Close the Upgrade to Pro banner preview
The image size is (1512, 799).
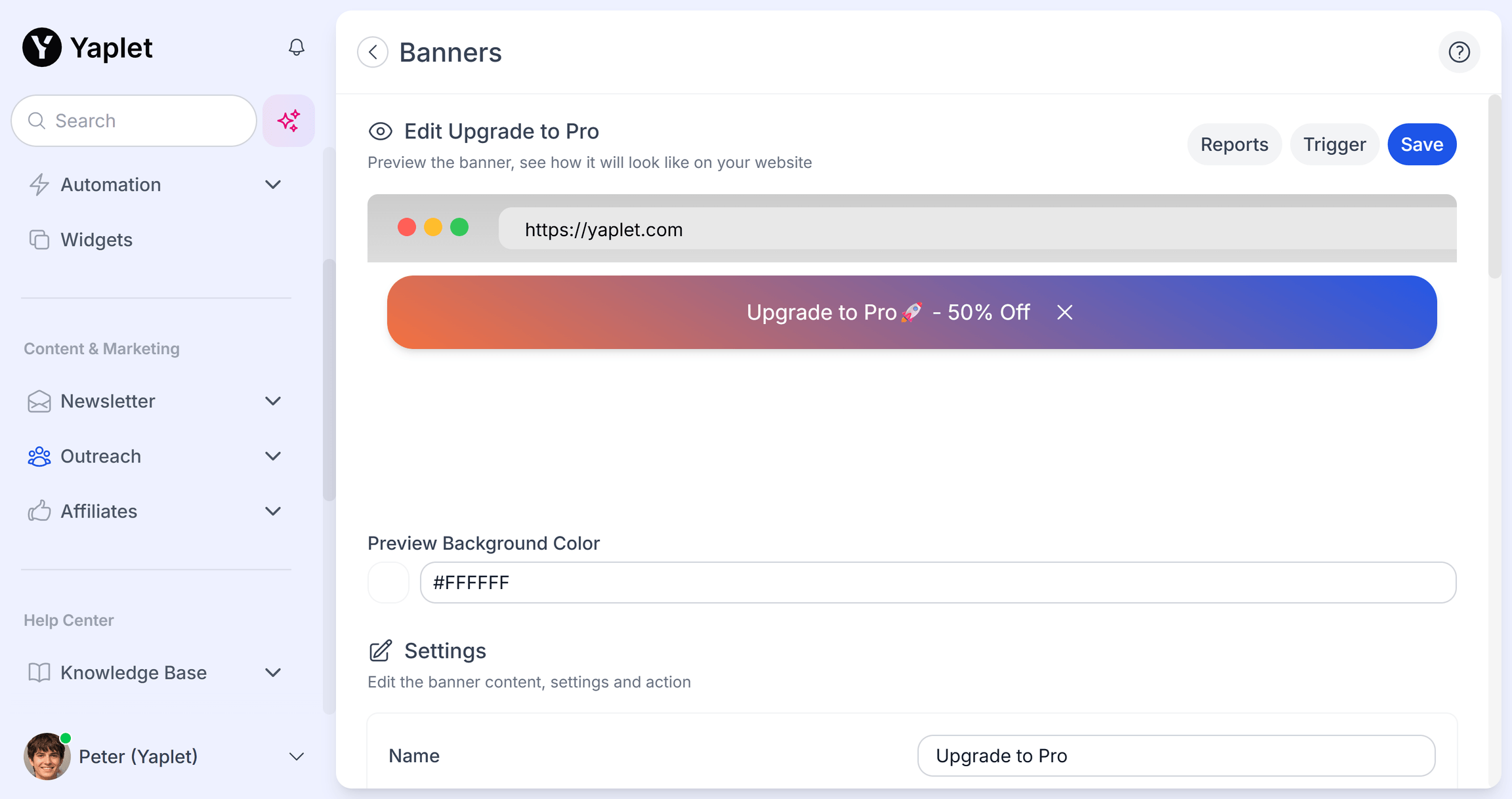(1064, 312)
